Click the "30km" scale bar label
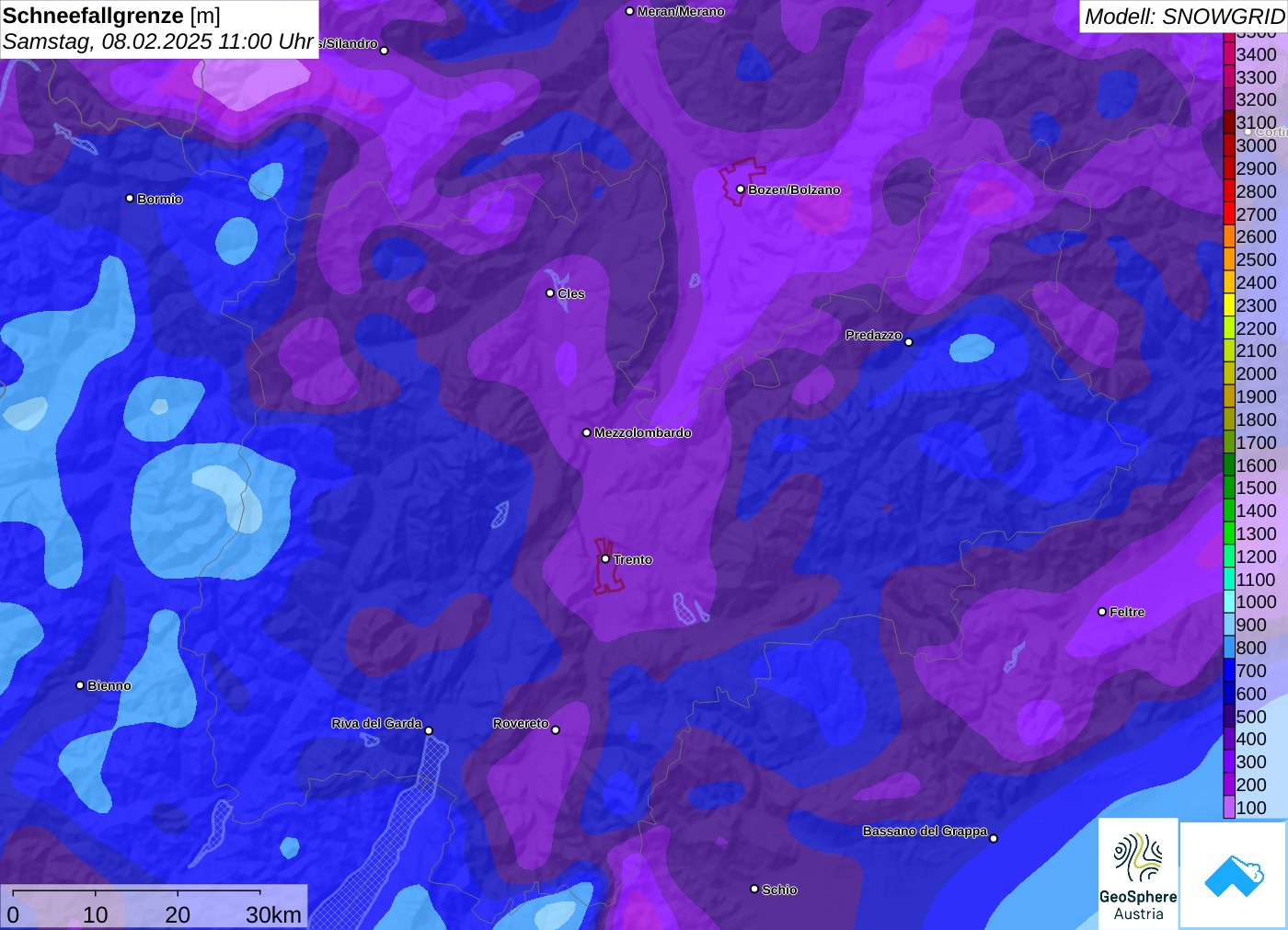The width and height of the screenshot is (1288, 930). (x=273, y=914)
